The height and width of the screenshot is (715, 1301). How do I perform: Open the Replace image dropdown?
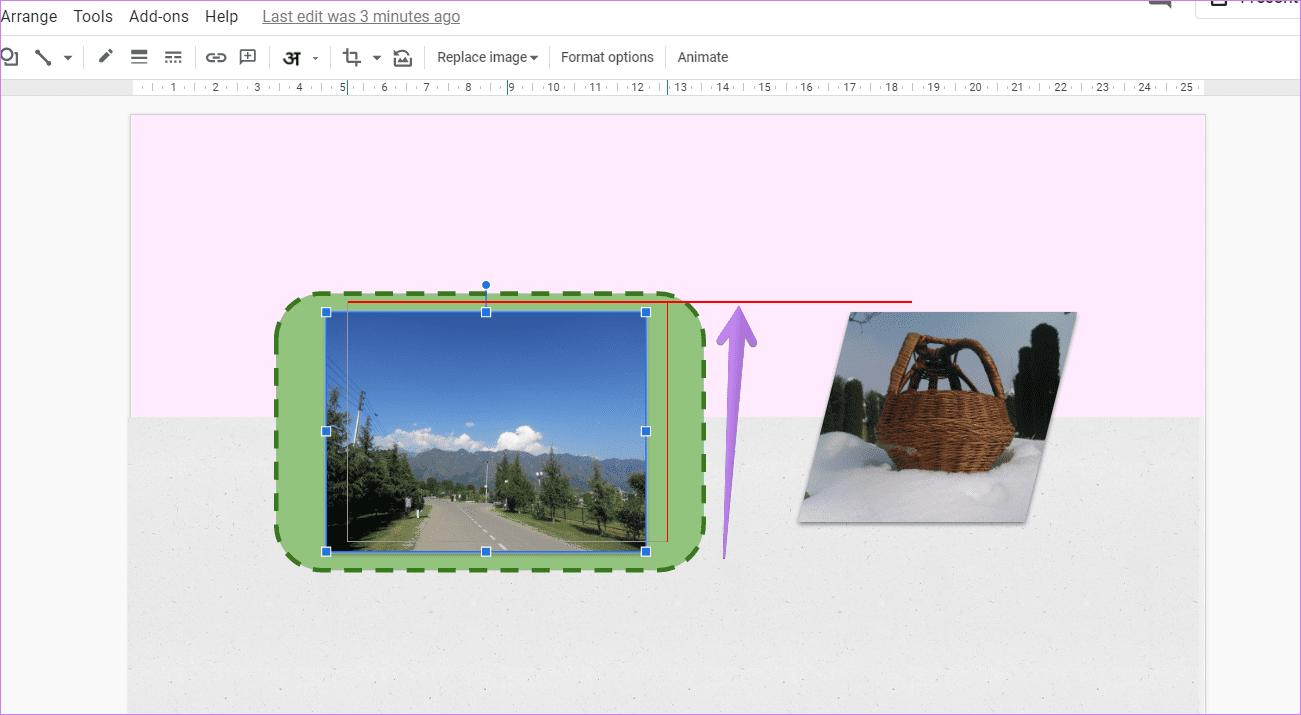tap(488, 57)
